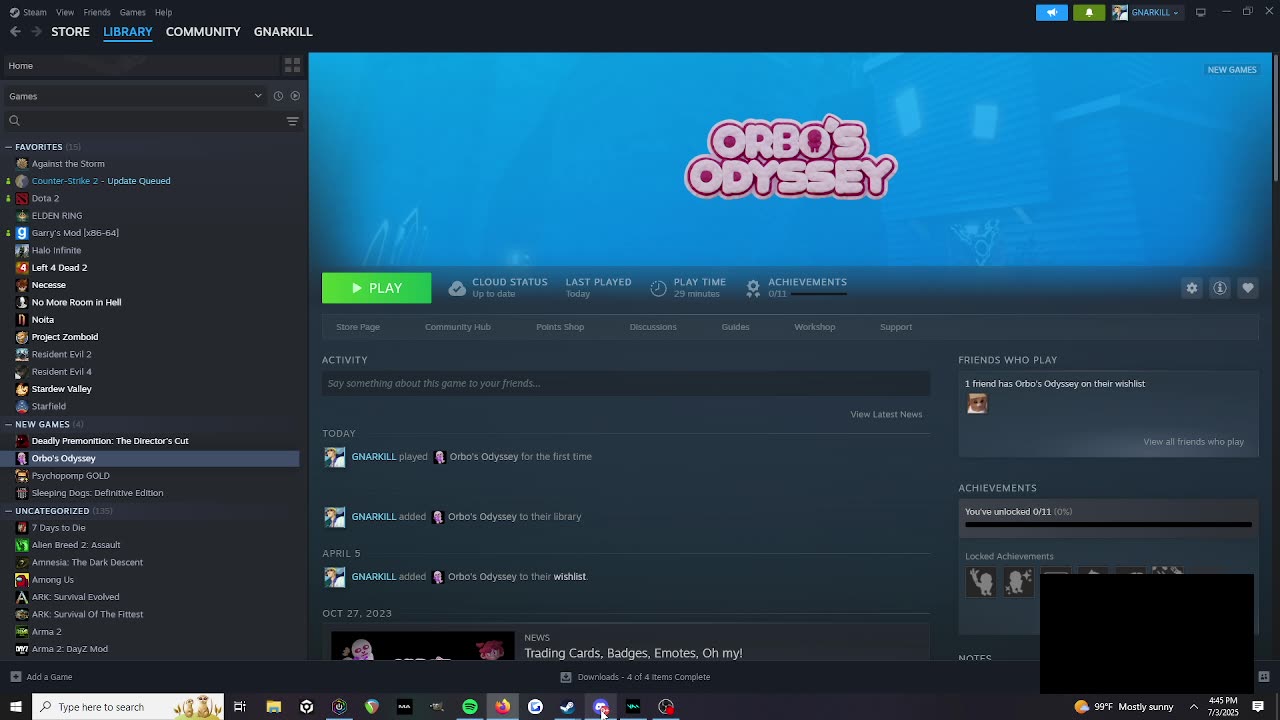
Task: Click first locked achievement icon
Action: point(981,581)
